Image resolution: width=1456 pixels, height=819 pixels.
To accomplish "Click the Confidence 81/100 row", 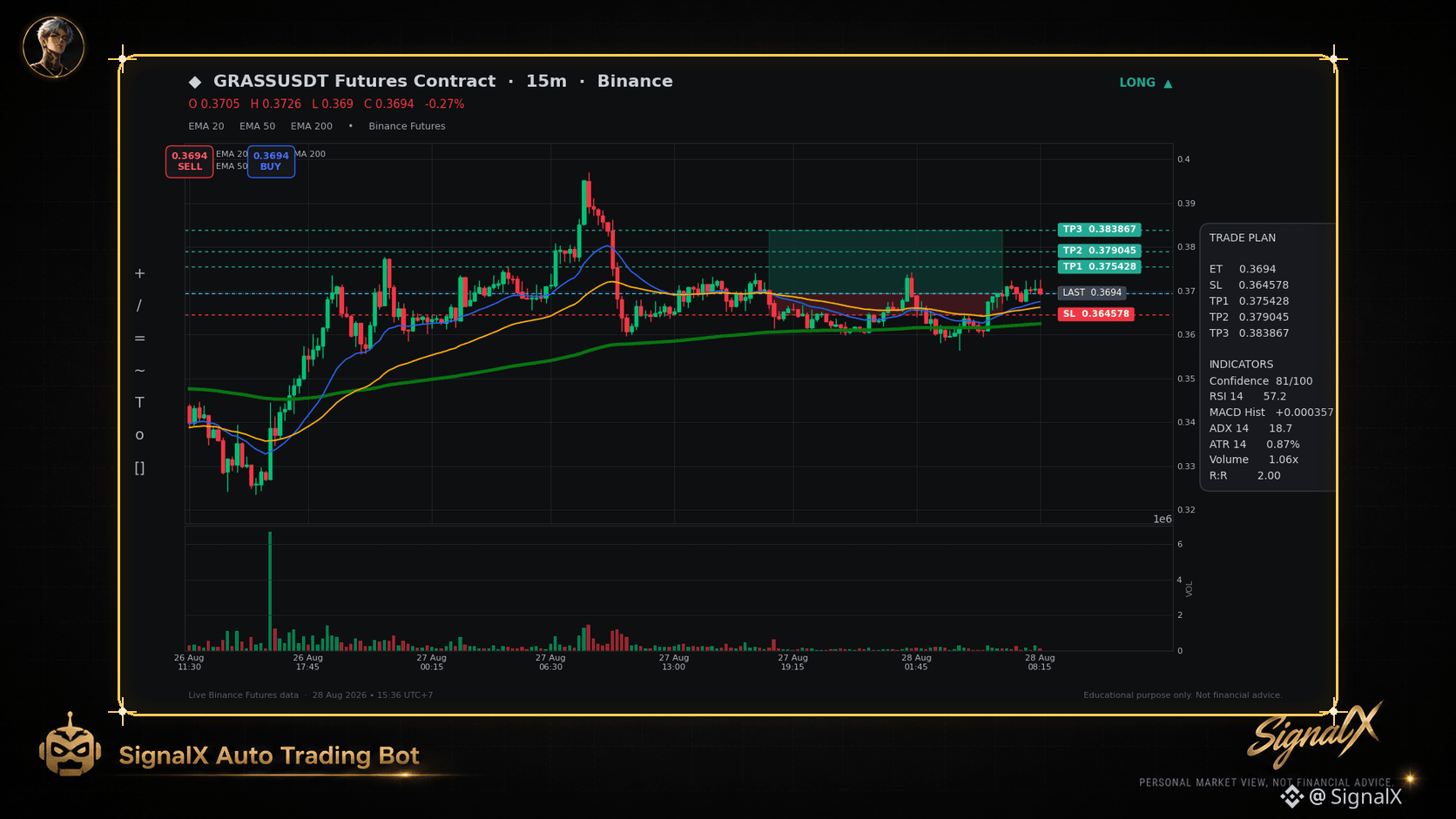I will click(1260, 380).
